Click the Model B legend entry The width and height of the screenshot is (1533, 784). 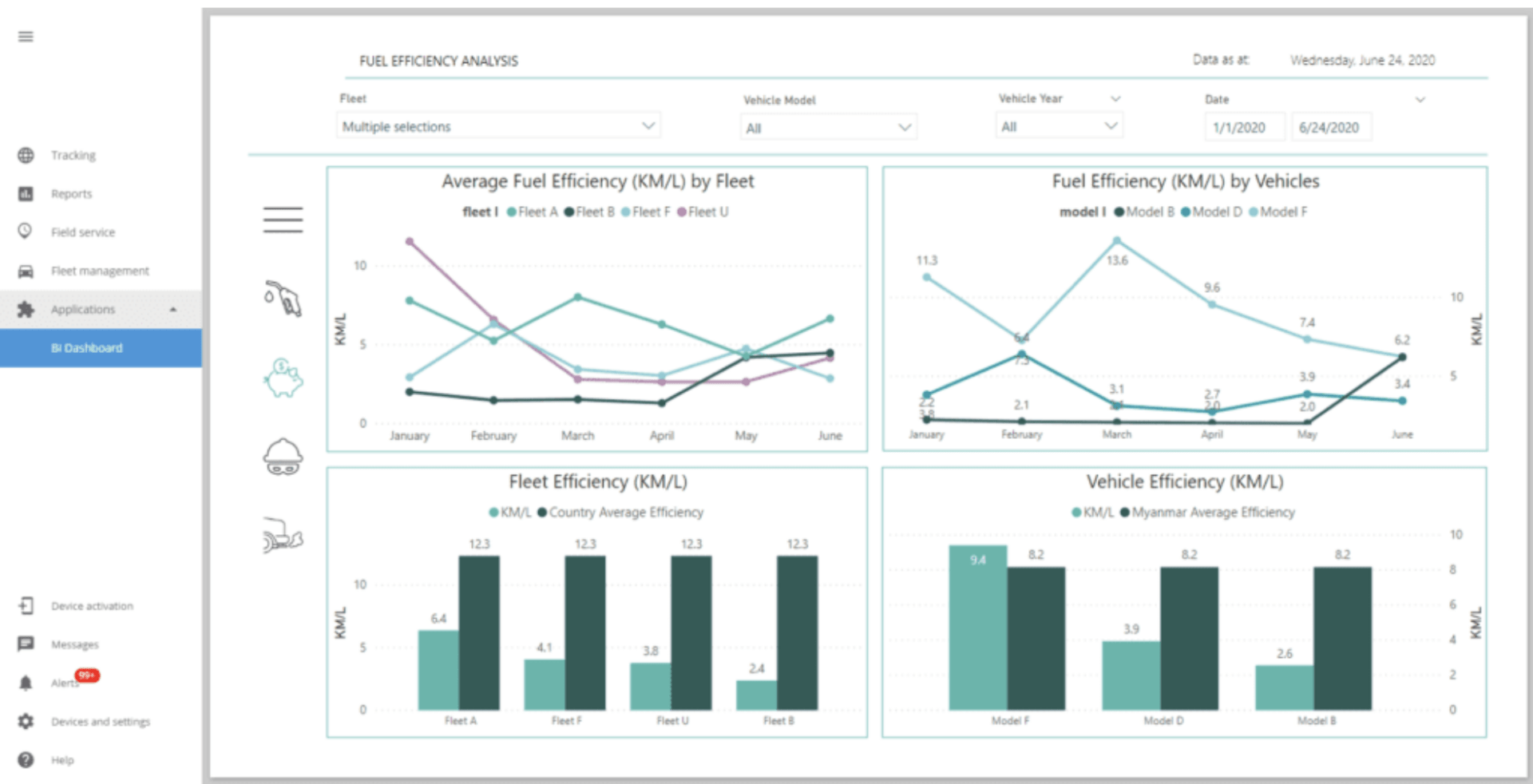pyautogui.click(x=1144, y=212)
